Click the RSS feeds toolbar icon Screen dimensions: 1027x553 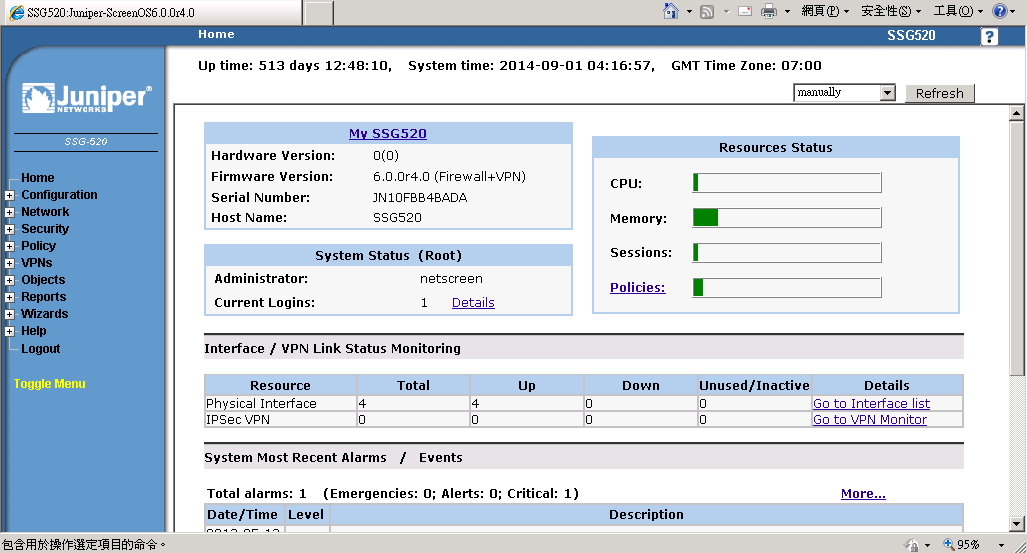[x=707, y=12]
